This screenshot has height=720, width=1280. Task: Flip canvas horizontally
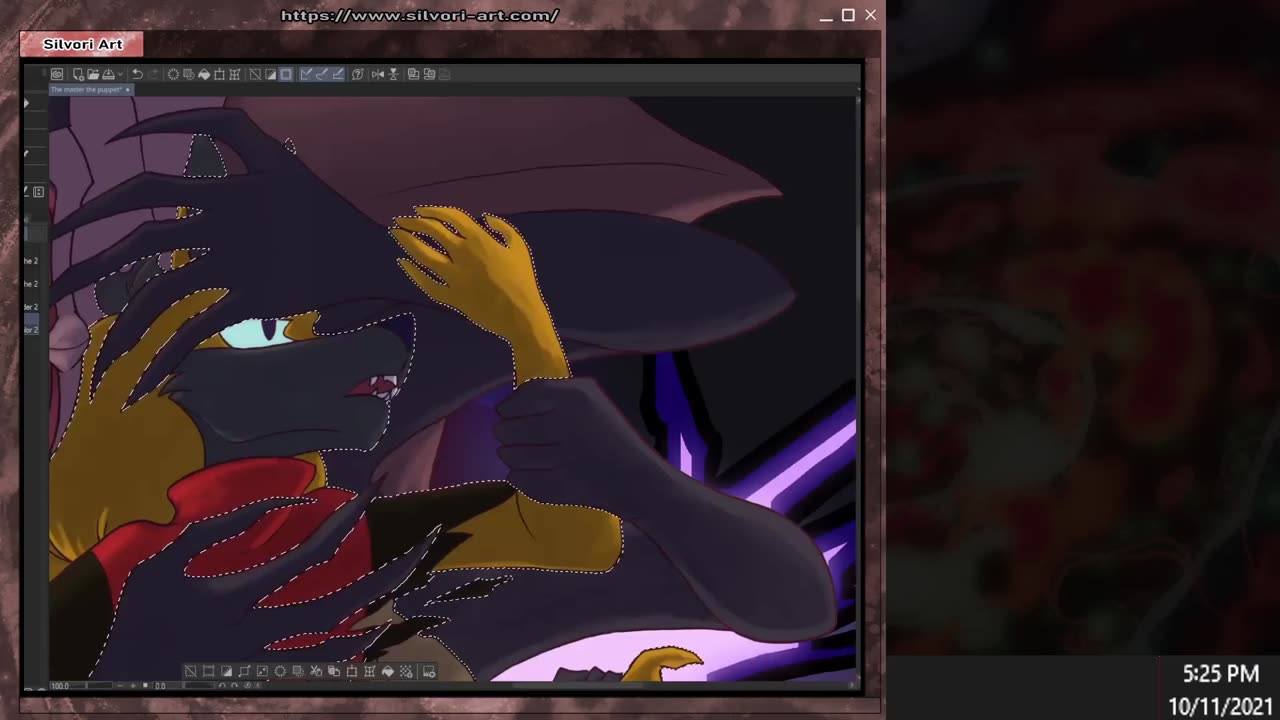378,74
